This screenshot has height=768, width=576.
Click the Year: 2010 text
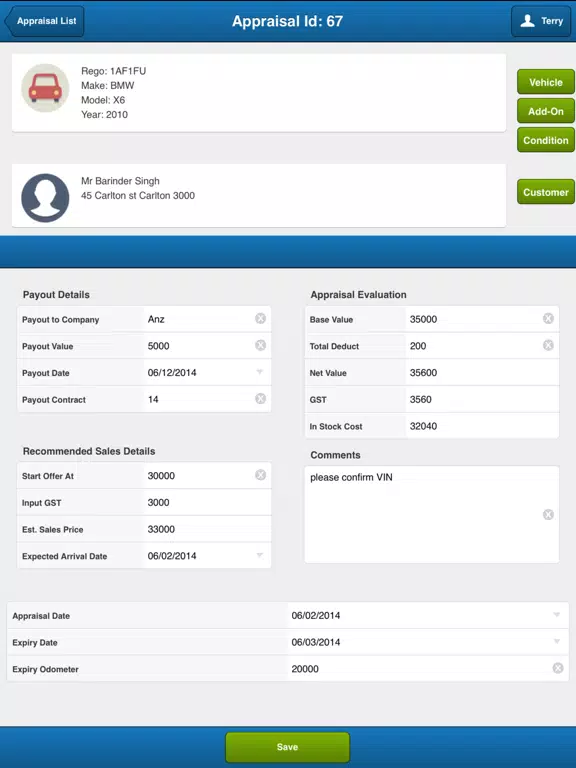click(104, 115)
